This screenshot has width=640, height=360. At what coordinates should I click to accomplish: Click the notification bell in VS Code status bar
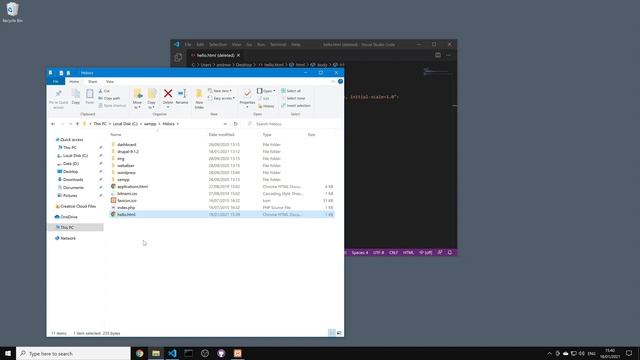(450, 253)
